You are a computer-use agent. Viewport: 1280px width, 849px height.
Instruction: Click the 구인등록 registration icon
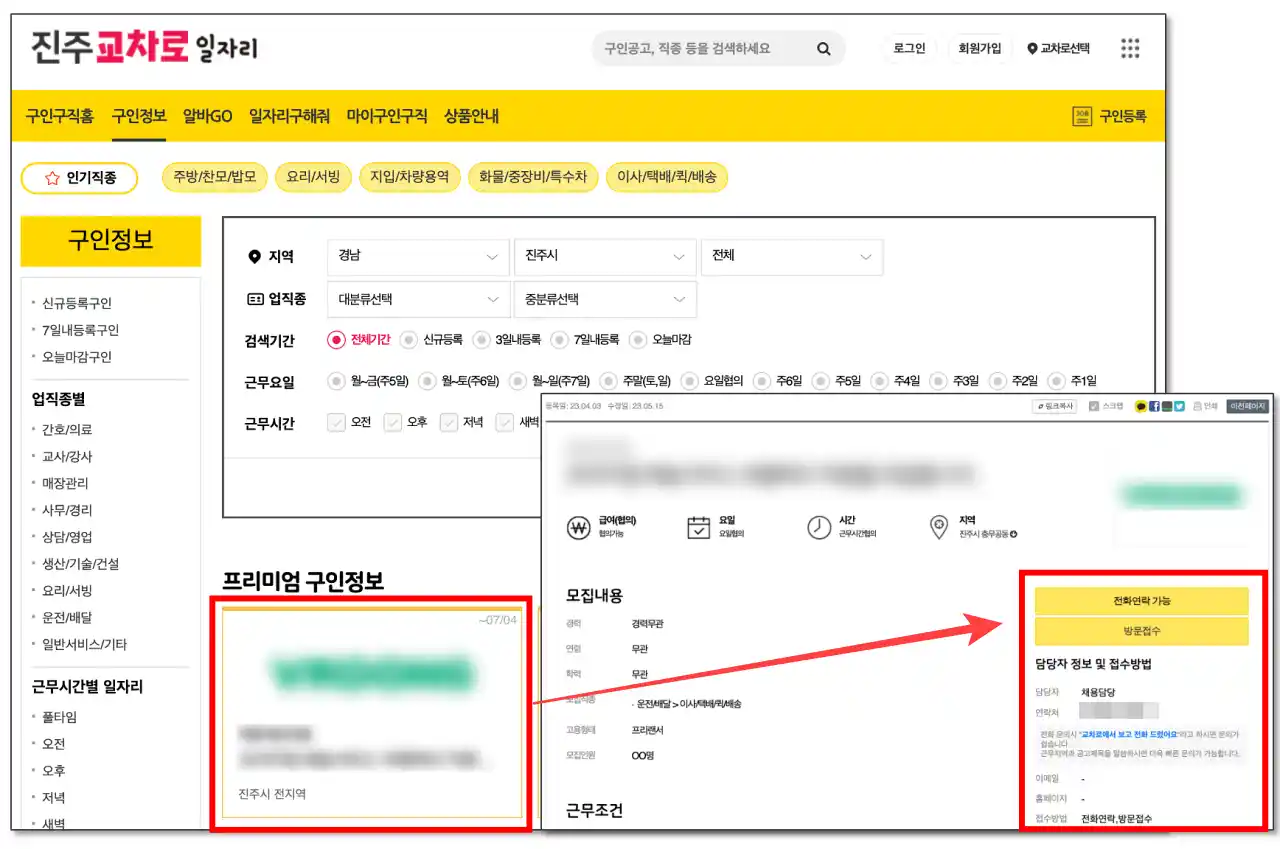[1082, 116]
